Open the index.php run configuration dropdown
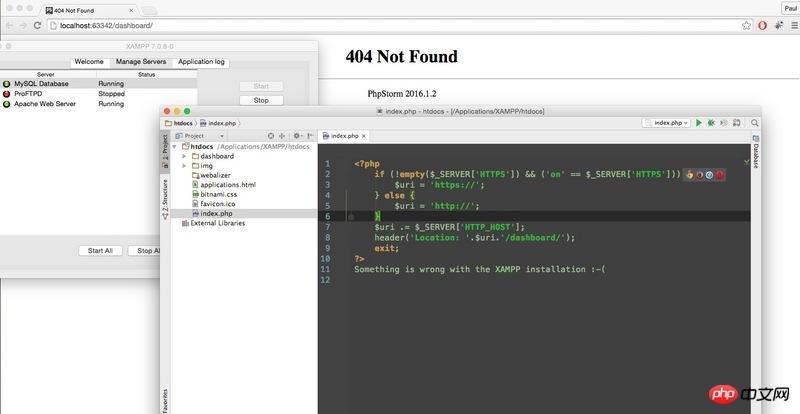This screenshot has height=414, width=800. point(666,123)
